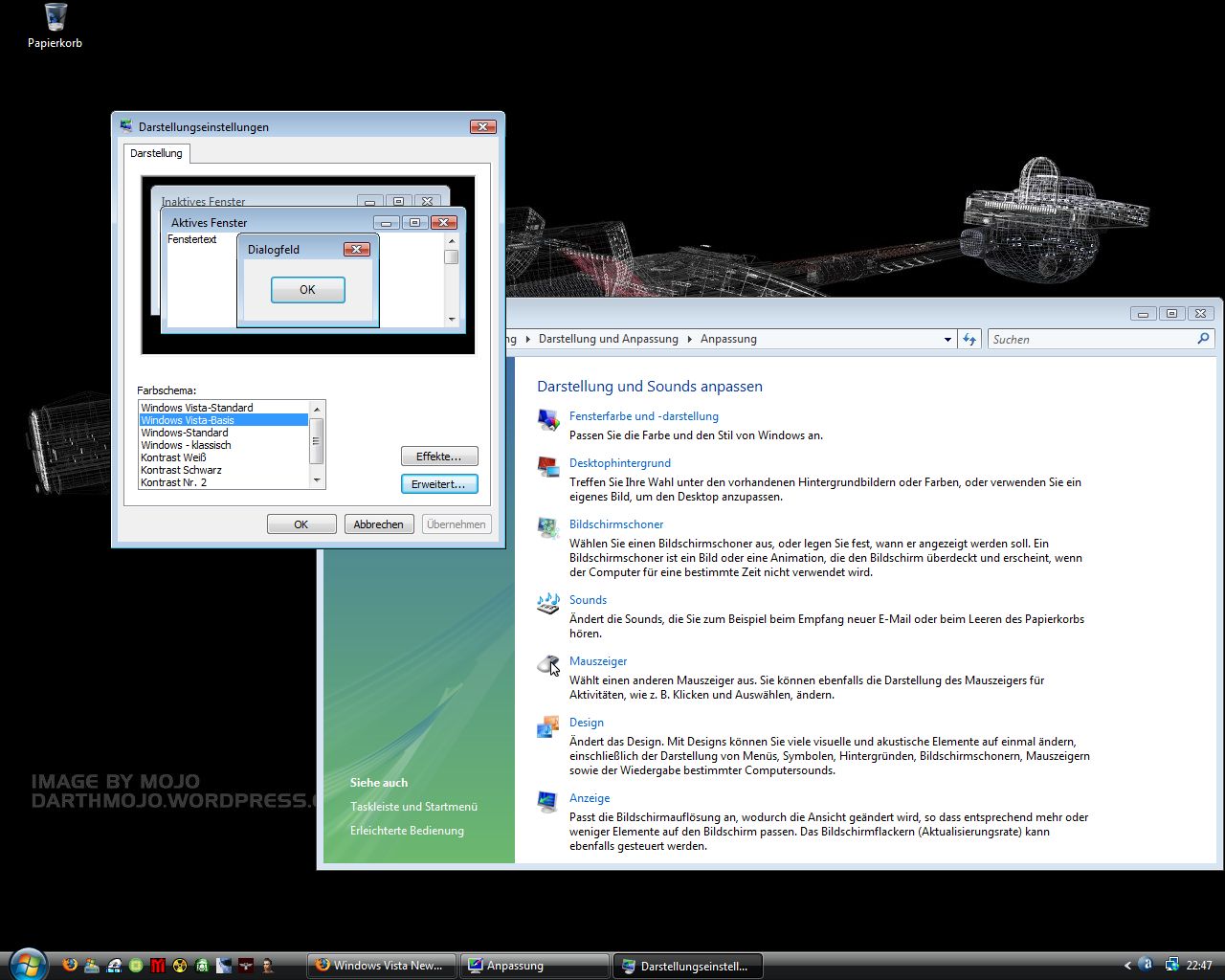The image size is (1225, 980).
Task: Open the Mauszeiger link
Action: [x=598, y=661]
